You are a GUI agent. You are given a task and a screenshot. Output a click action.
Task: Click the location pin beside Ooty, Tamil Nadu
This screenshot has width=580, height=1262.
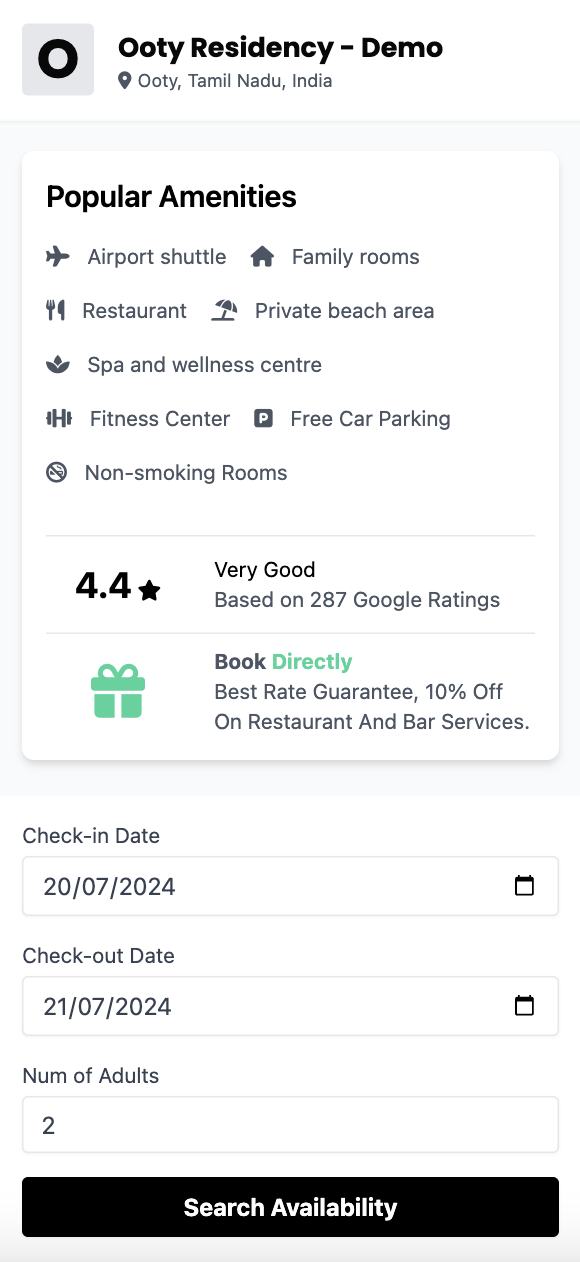pos(125,81)
